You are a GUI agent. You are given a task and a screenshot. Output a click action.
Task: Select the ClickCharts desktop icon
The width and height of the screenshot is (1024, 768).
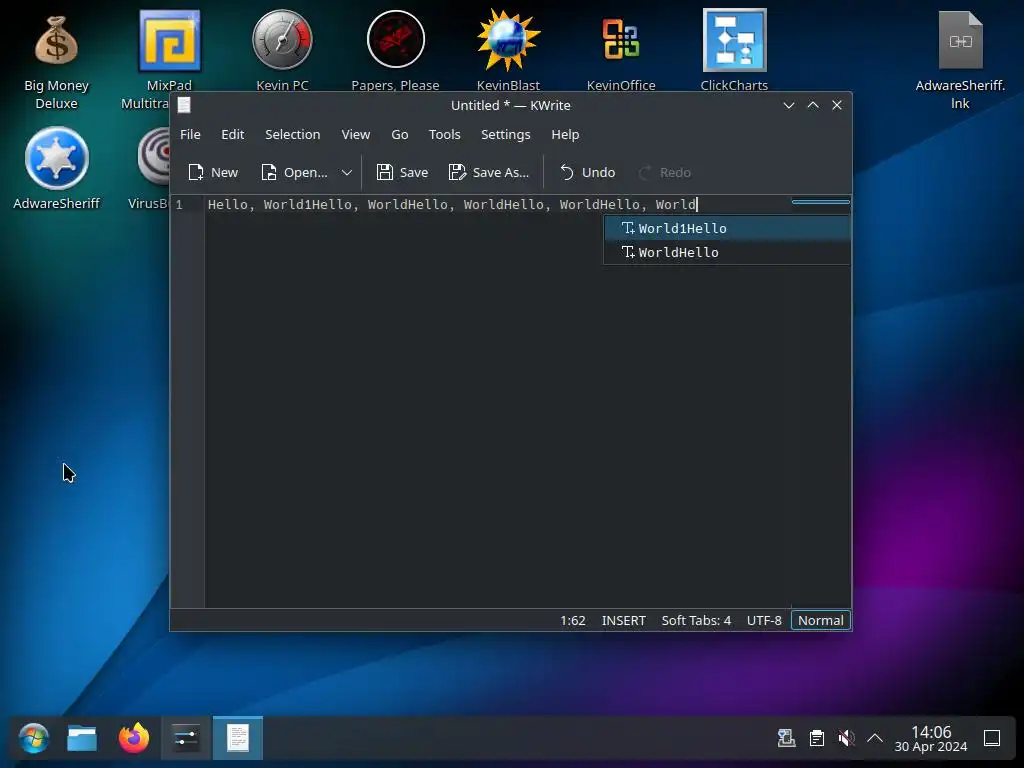pyautogui.click(x=734, y=51)
